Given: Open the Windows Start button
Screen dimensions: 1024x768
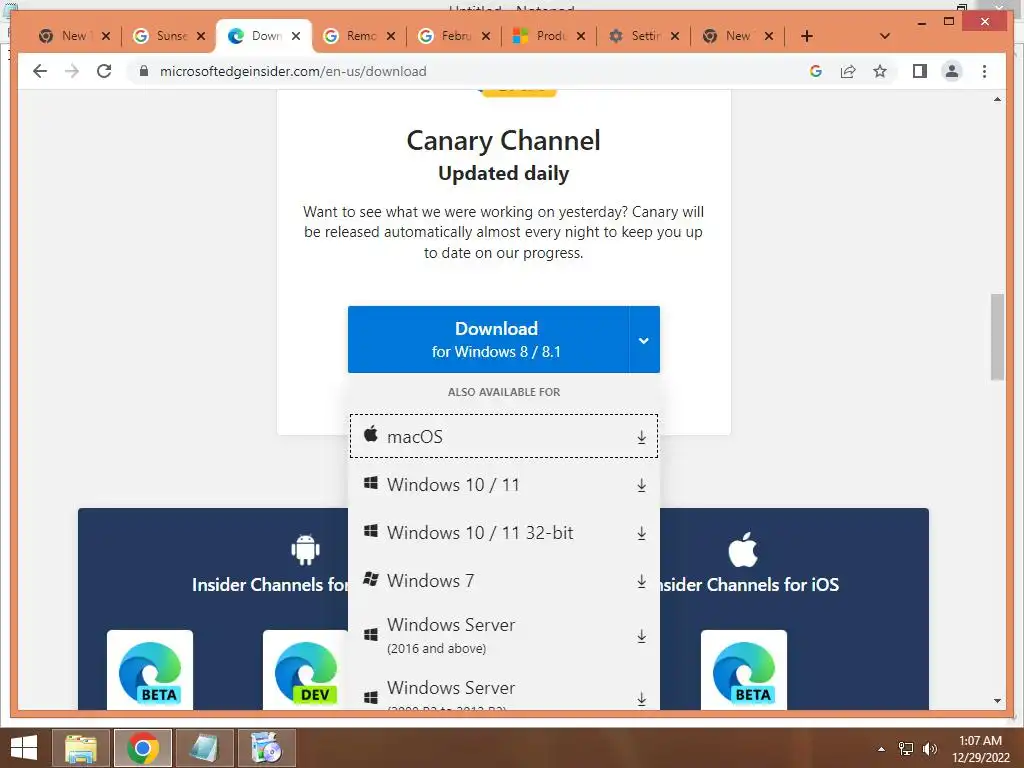Looking at the screenshot, I should [x=24, y=748].
